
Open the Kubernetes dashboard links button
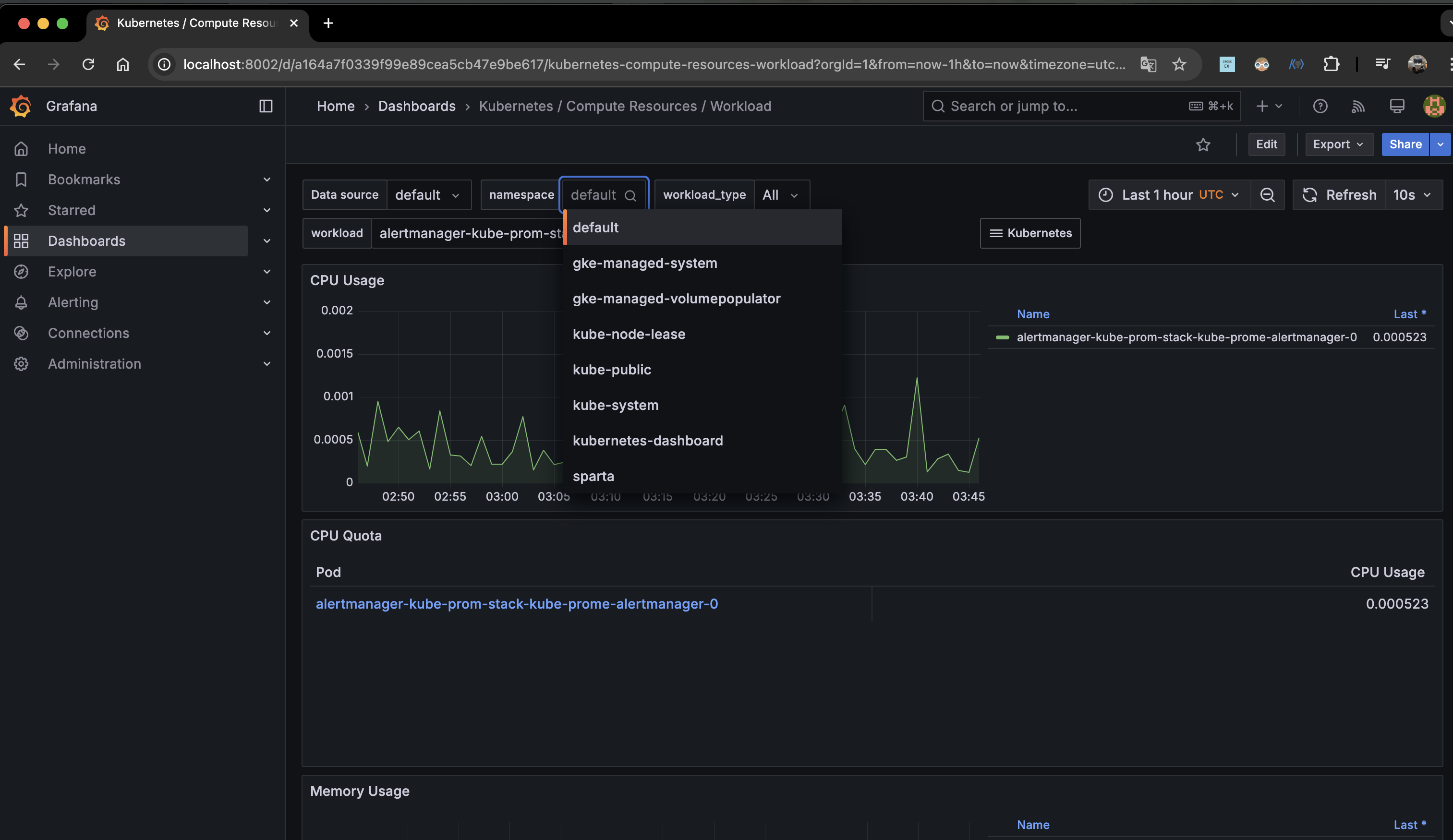pos(1030,233)
